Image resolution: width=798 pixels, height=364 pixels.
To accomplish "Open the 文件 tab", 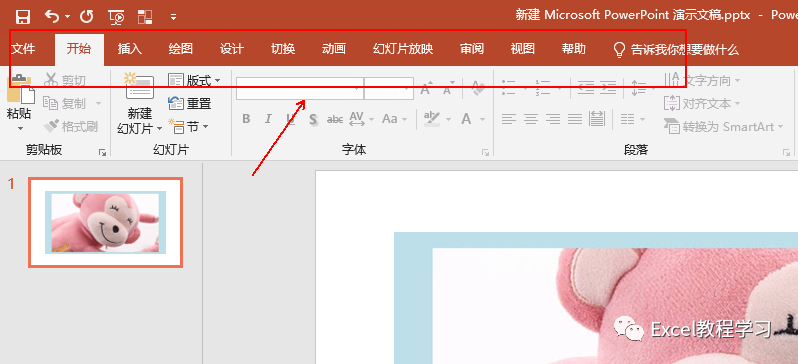I will pyautogui.click(x=23, y=49).
